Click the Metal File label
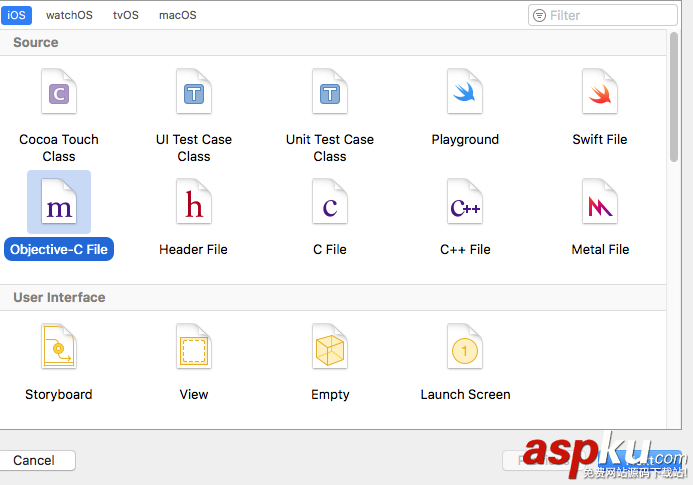The height and width of the screenshot is (485, 693). tap(600, 249)
